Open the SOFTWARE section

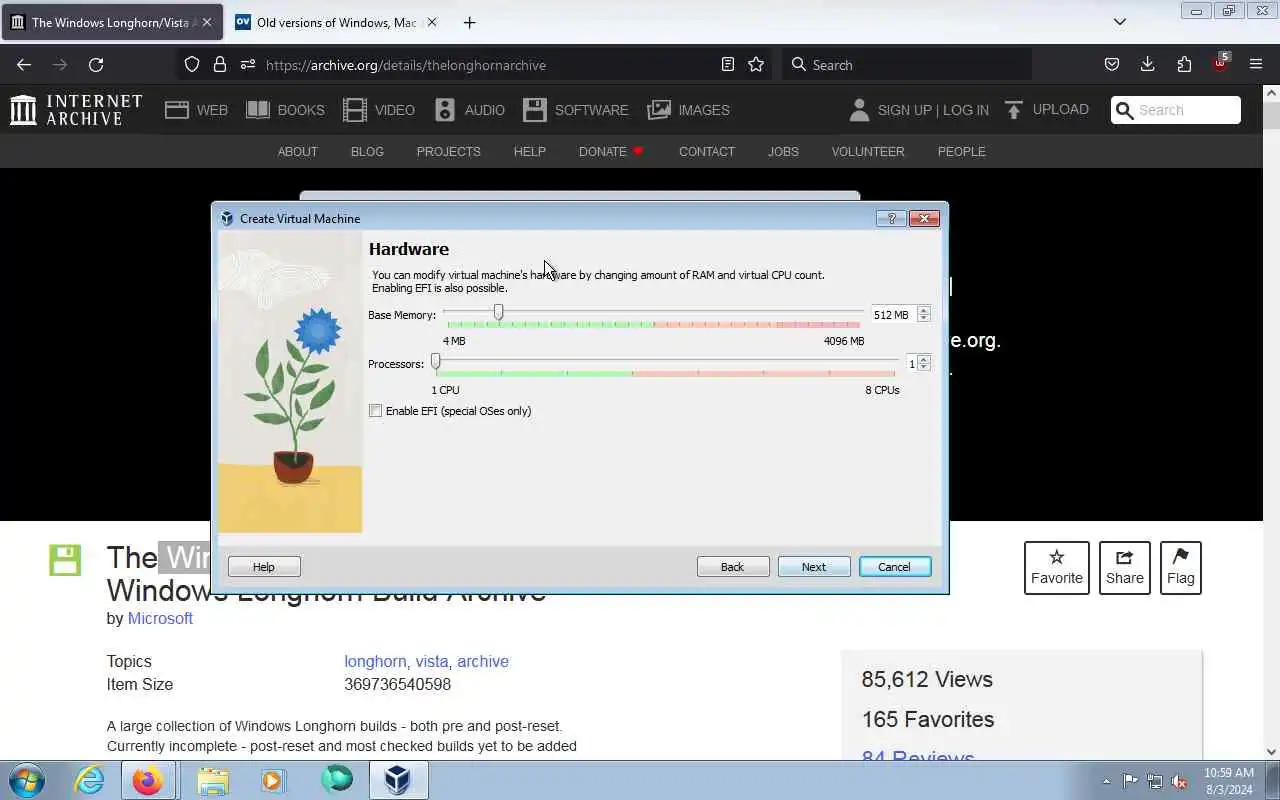pyautogui.click(x=576, y=110)
